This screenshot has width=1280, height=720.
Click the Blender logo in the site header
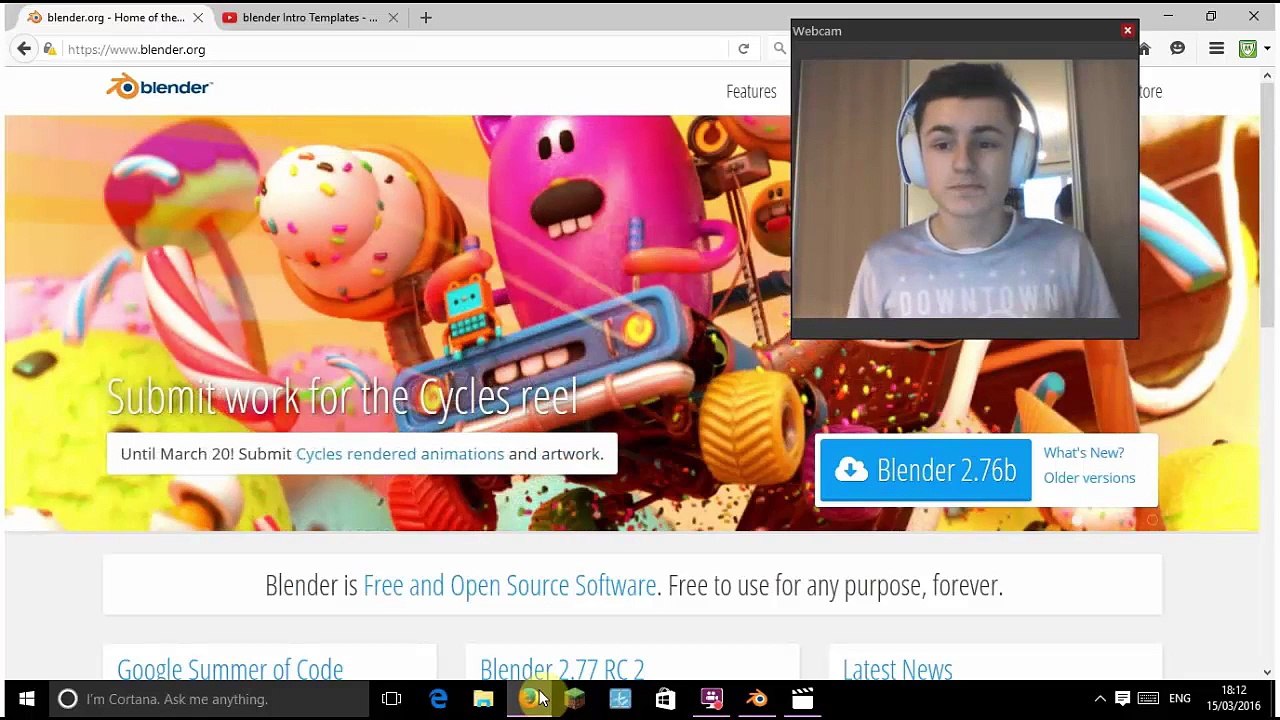coord(160,87)
